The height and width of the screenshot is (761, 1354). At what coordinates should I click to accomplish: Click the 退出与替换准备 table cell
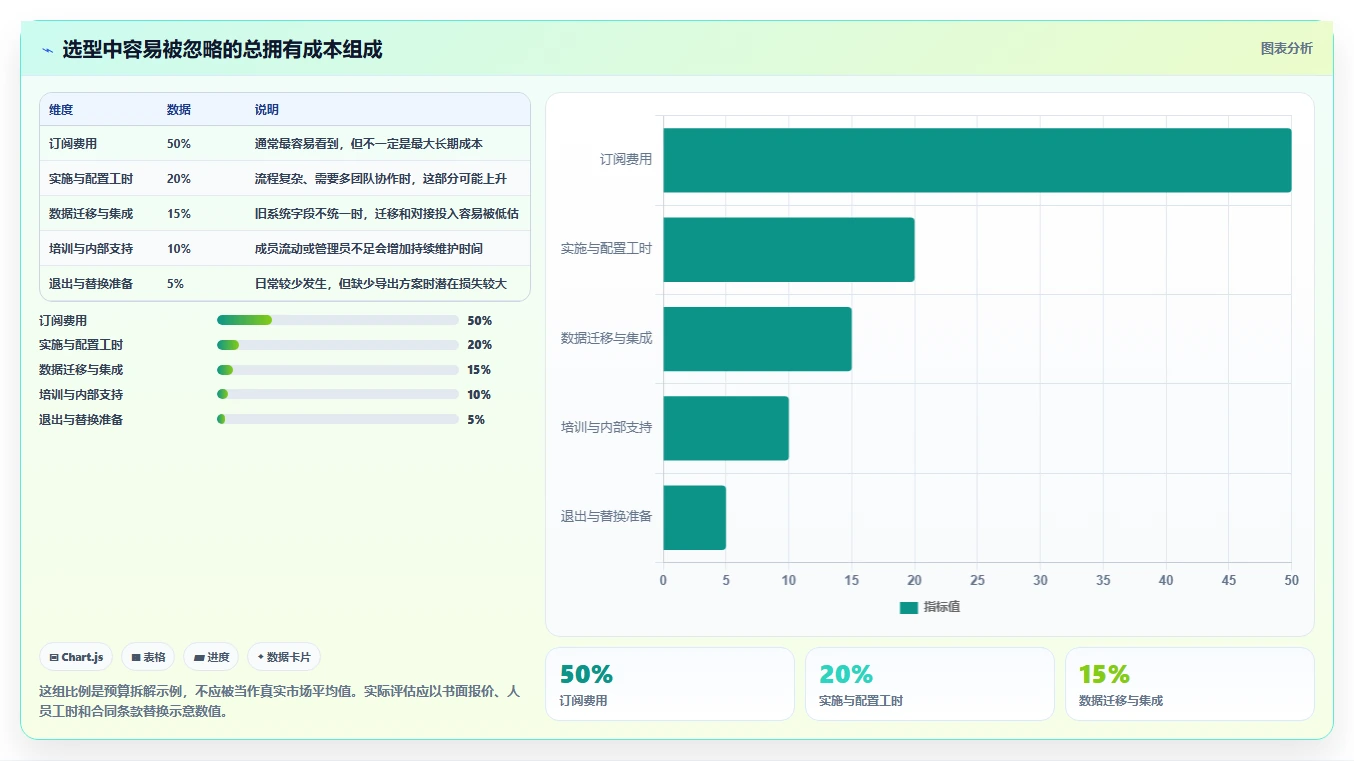91,284
